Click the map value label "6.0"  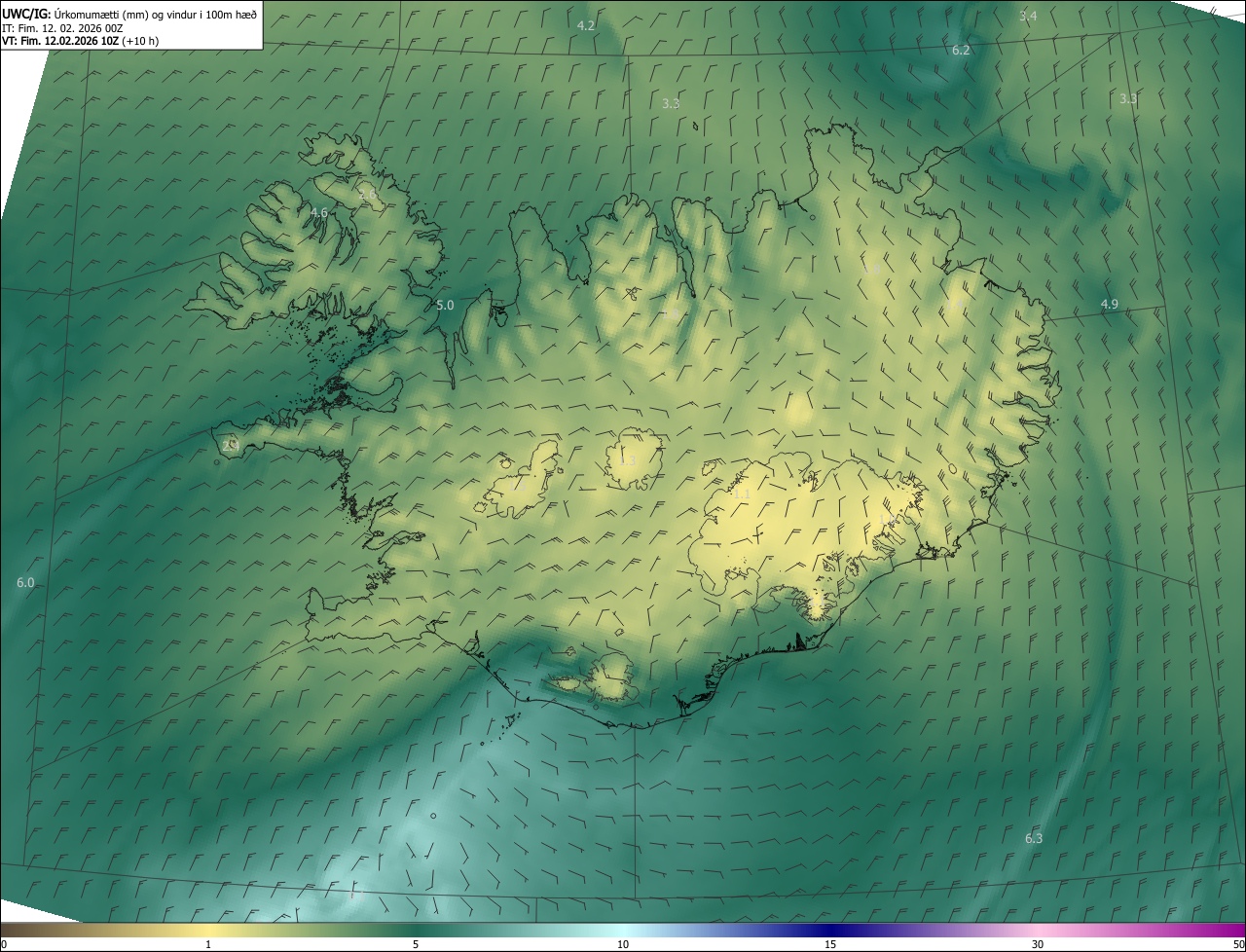point(25,582)
